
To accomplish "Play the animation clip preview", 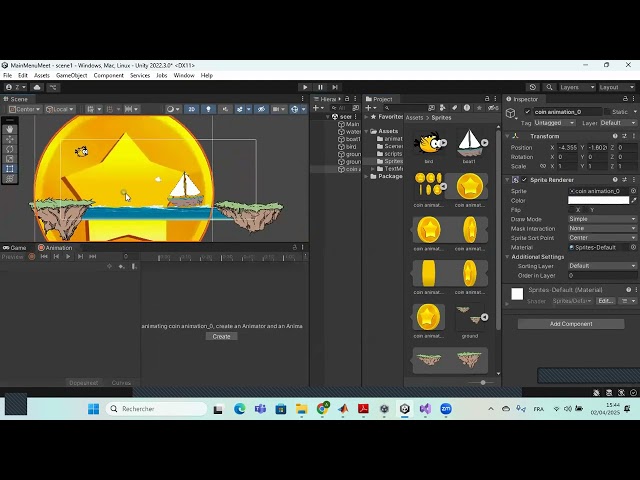I will click(x=68, y=256).
